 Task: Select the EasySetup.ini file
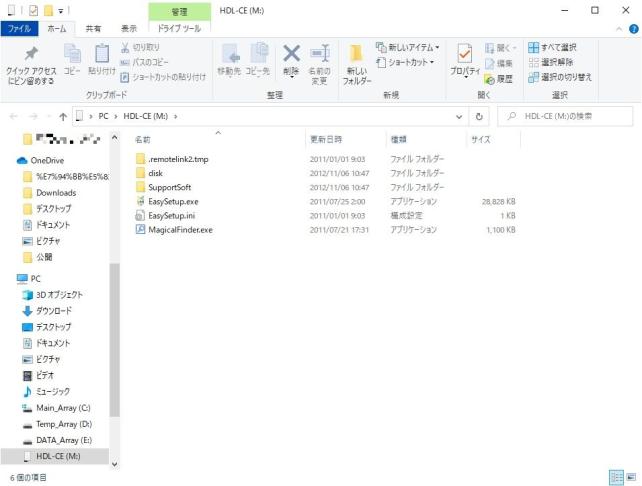[x=172, y=216]
